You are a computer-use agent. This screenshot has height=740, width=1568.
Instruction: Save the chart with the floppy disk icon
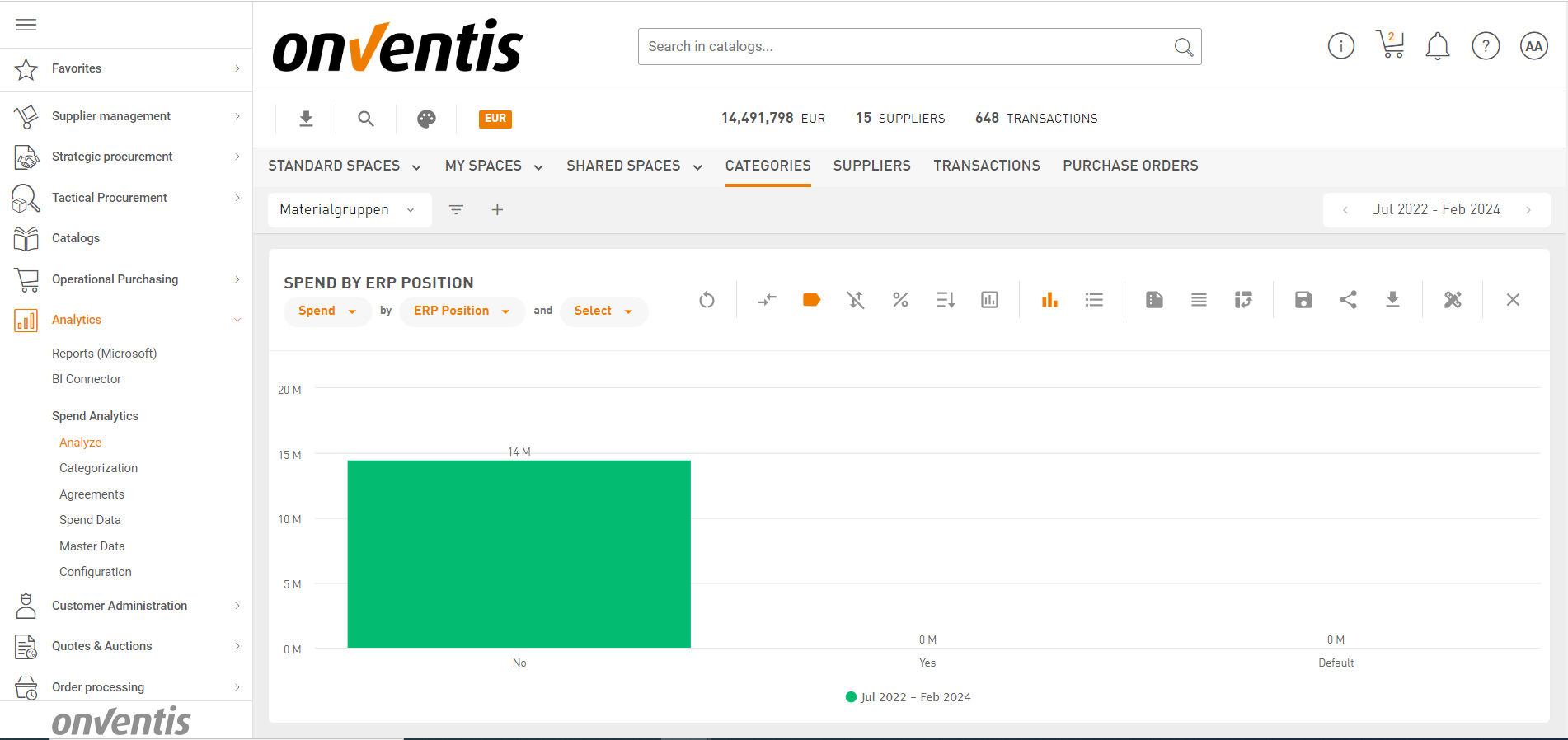click(x=1303, y=300)
